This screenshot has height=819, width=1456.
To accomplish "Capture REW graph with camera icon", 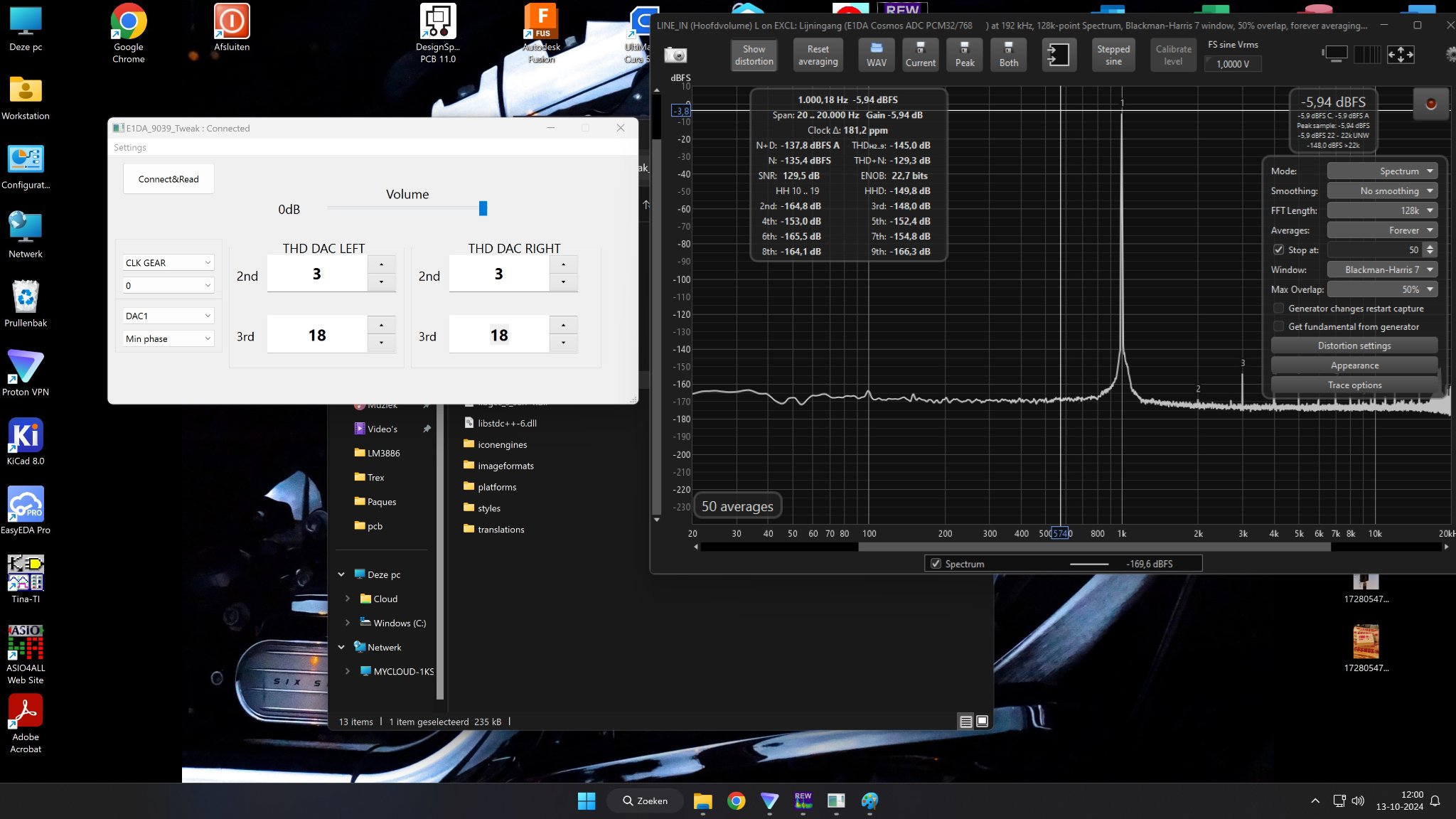I will click(x=675, y=55).
